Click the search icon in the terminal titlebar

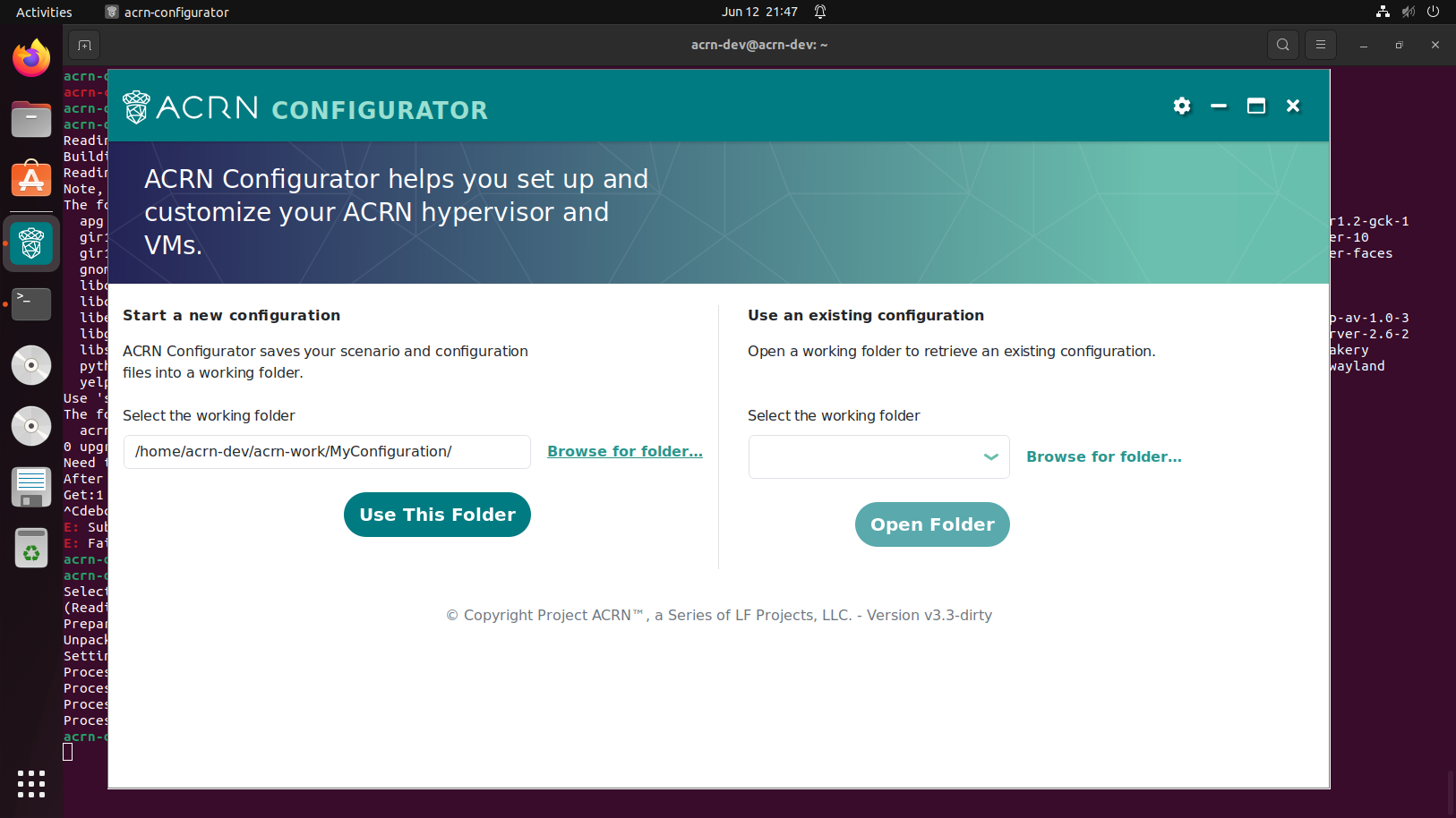(x=1282, y=44)
